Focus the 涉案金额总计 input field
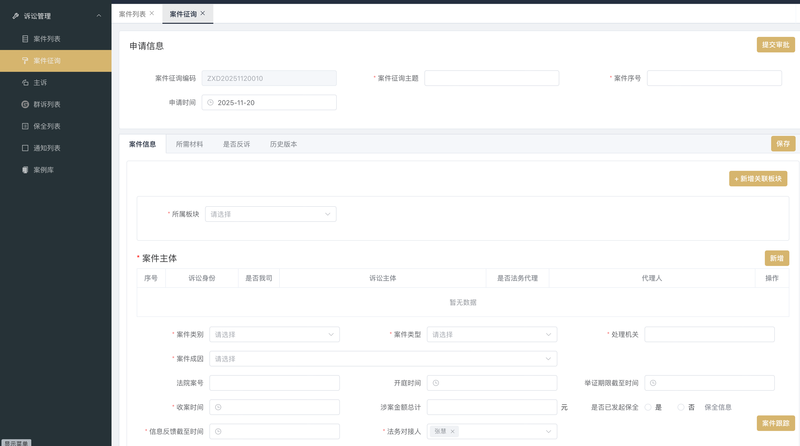The image size is (800, 446). click(492, 407)
